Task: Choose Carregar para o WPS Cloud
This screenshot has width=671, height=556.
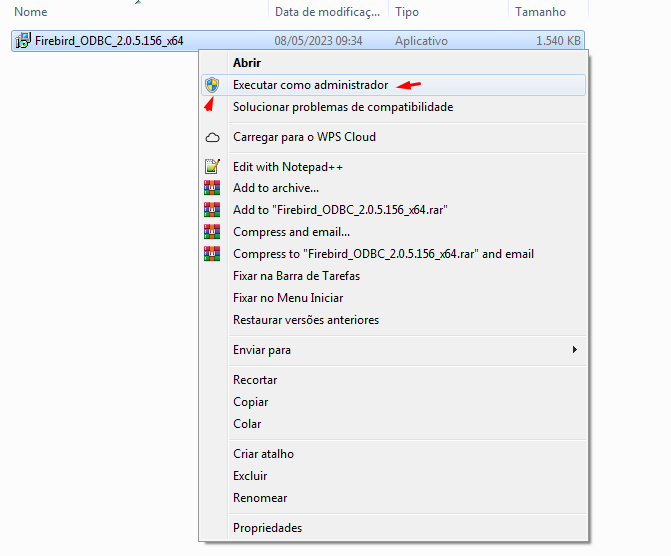Action: point(393,137)
